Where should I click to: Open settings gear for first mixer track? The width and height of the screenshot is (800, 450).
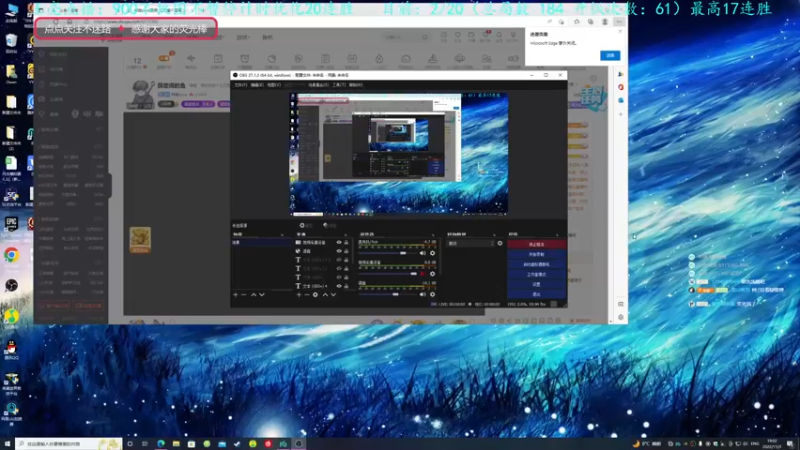[433, 253]
